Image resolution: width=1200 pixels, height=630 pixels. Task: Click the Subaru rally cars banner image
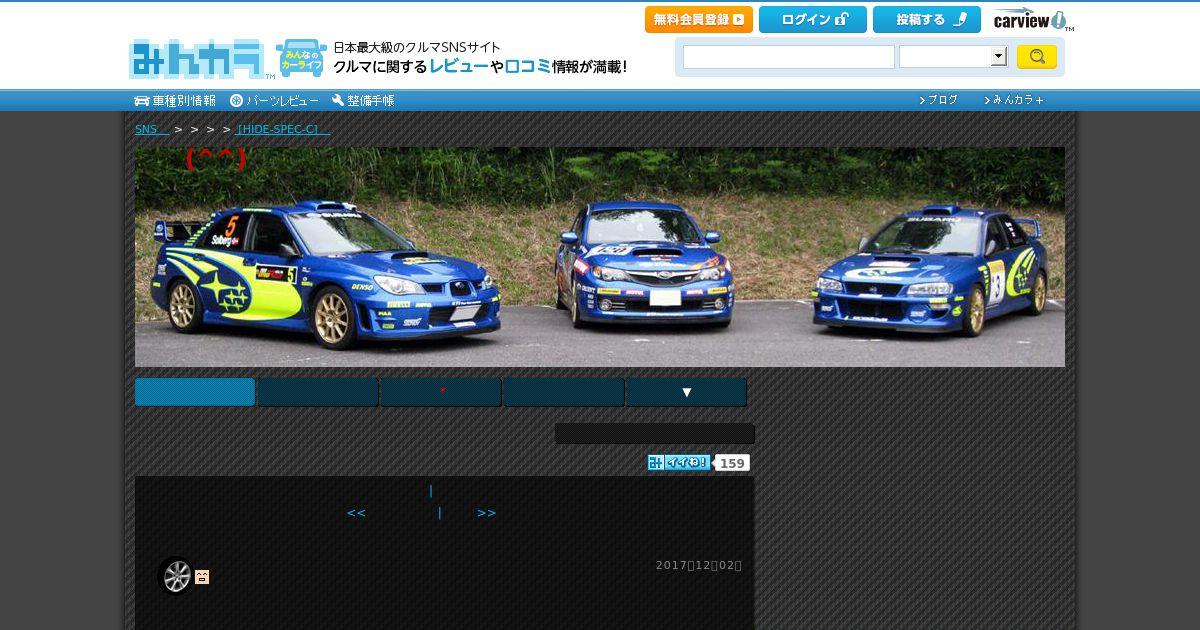point(600,257)
